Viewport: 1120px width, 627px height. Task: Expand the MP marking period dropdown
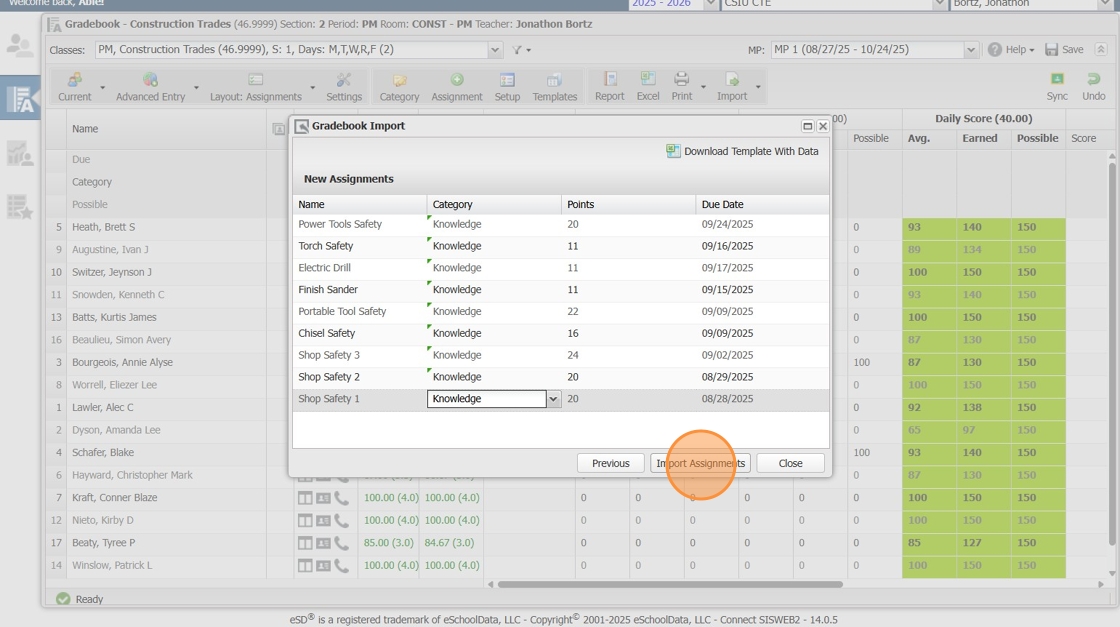tap(971, 50)
